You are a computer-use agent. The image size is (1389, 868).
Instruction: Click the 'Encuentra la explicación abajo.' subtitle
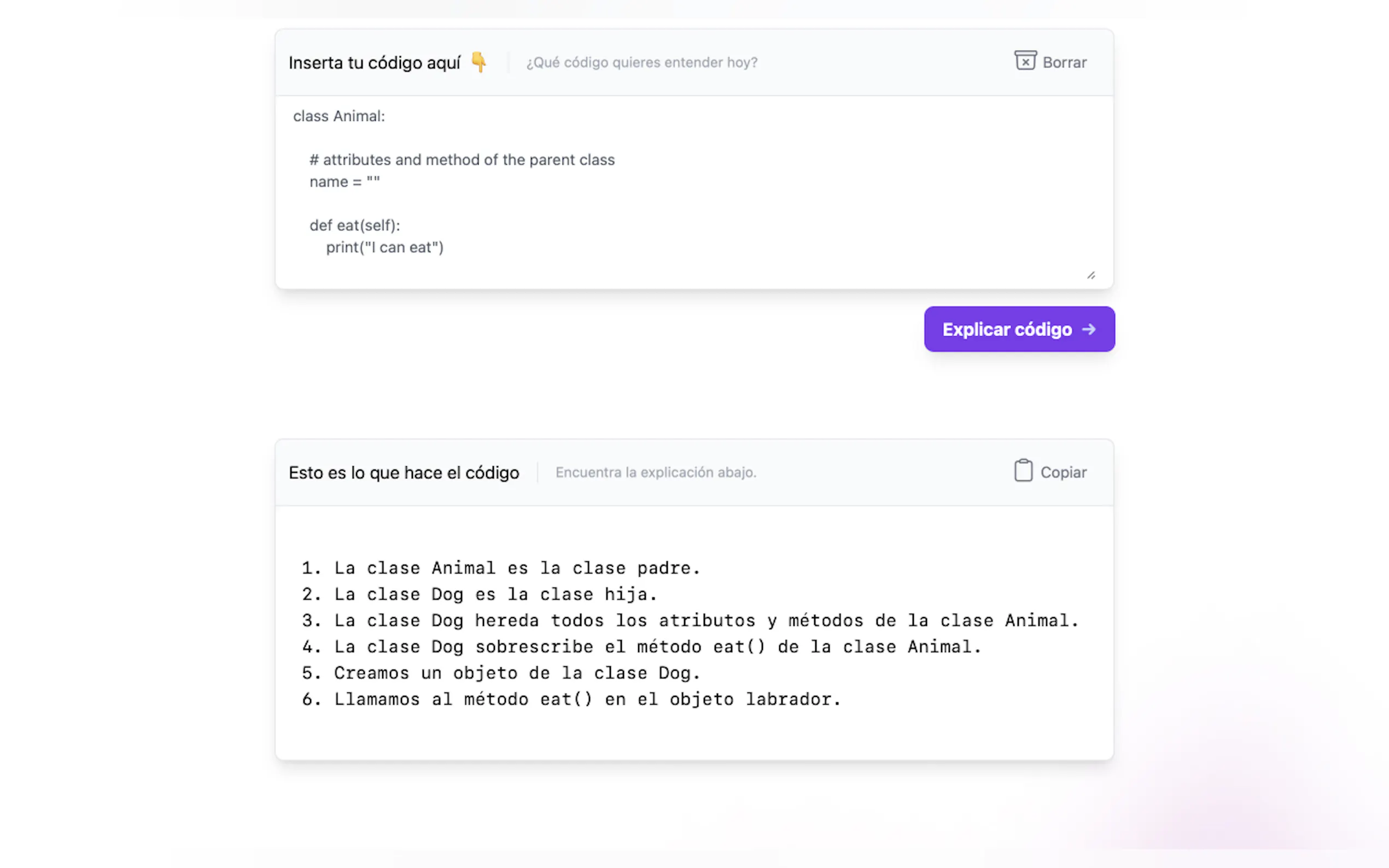[x=656, y=472]
